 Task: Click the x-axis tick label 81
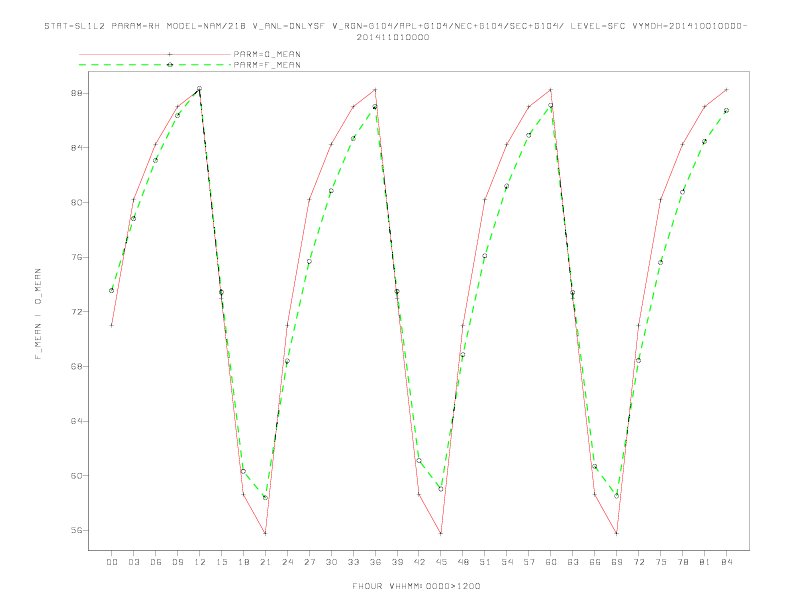[705, 562]
